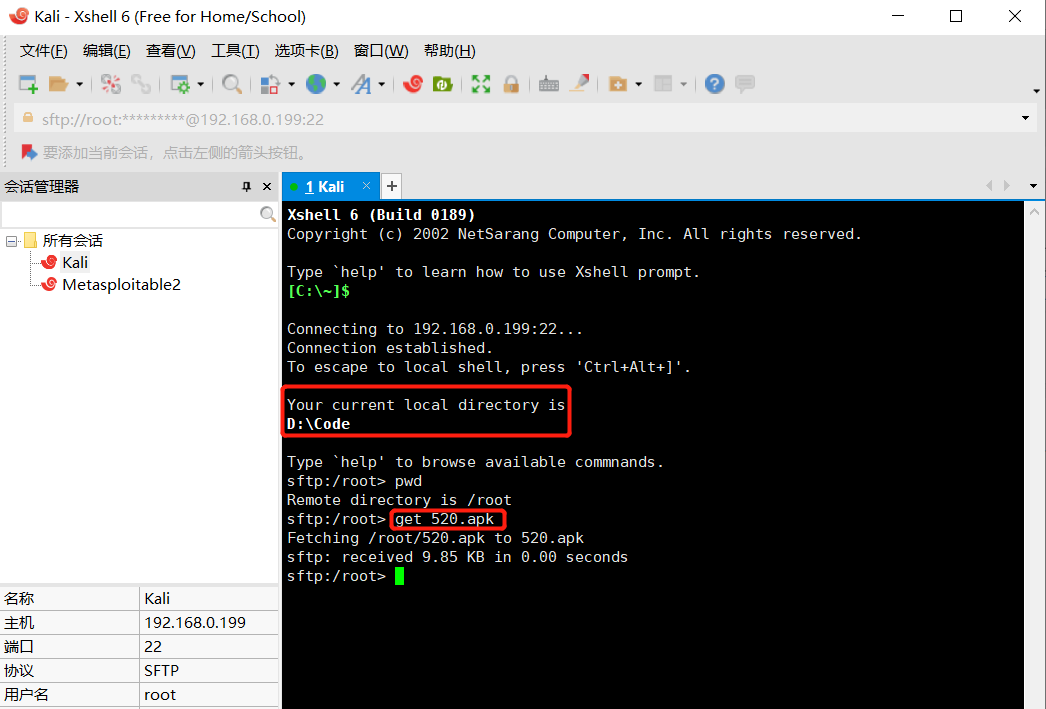Pin the 会话管理器 panel

[x=247, y=187]
